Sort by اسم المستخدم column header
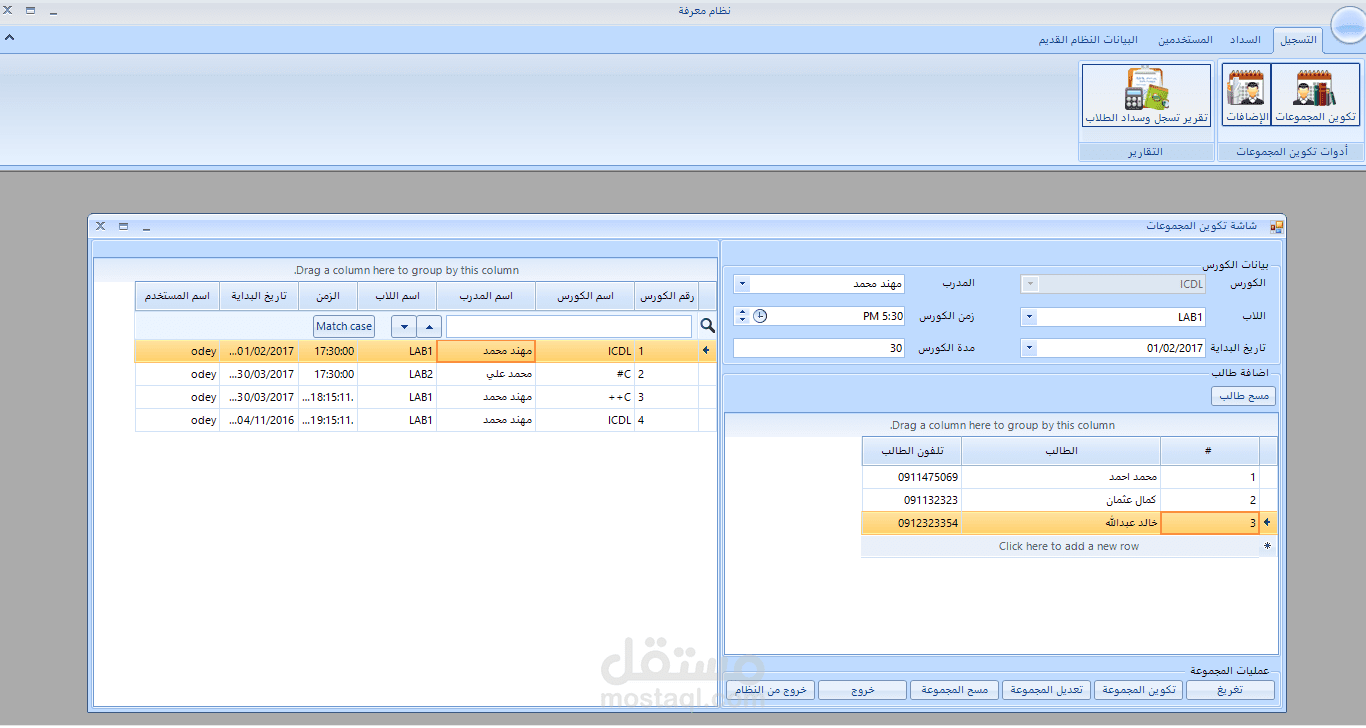1366x728 pixels. (x=177, y=296)
